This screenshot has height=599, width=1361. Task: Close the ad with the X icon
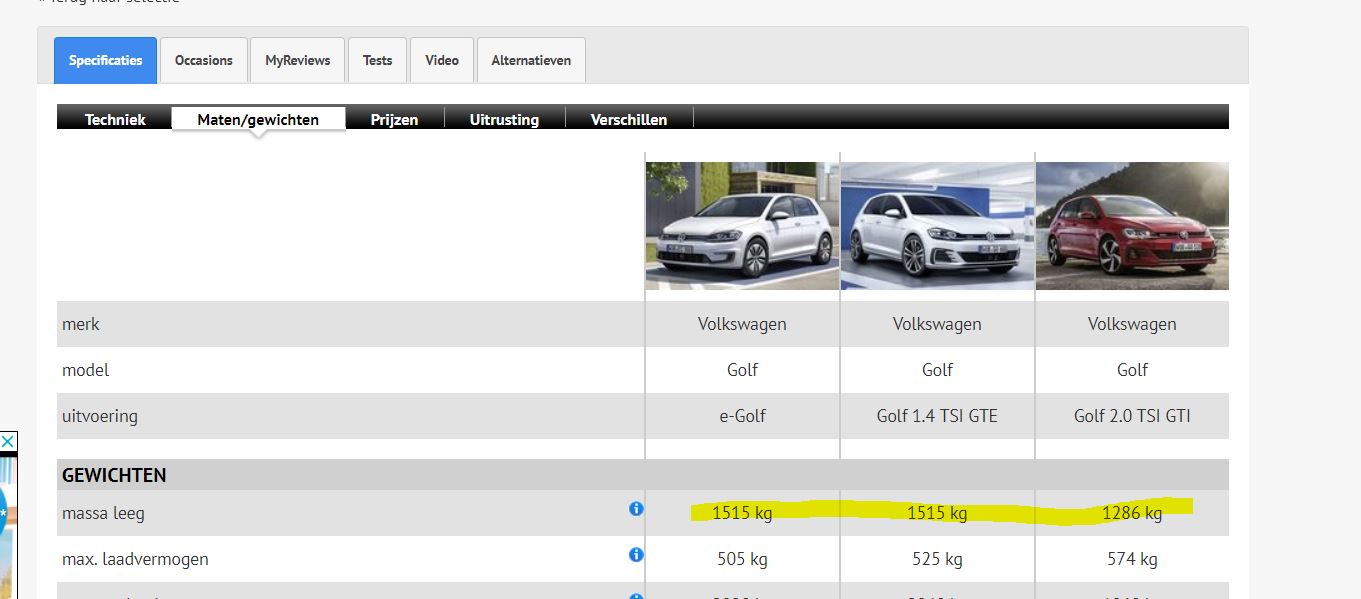[8, 441]
